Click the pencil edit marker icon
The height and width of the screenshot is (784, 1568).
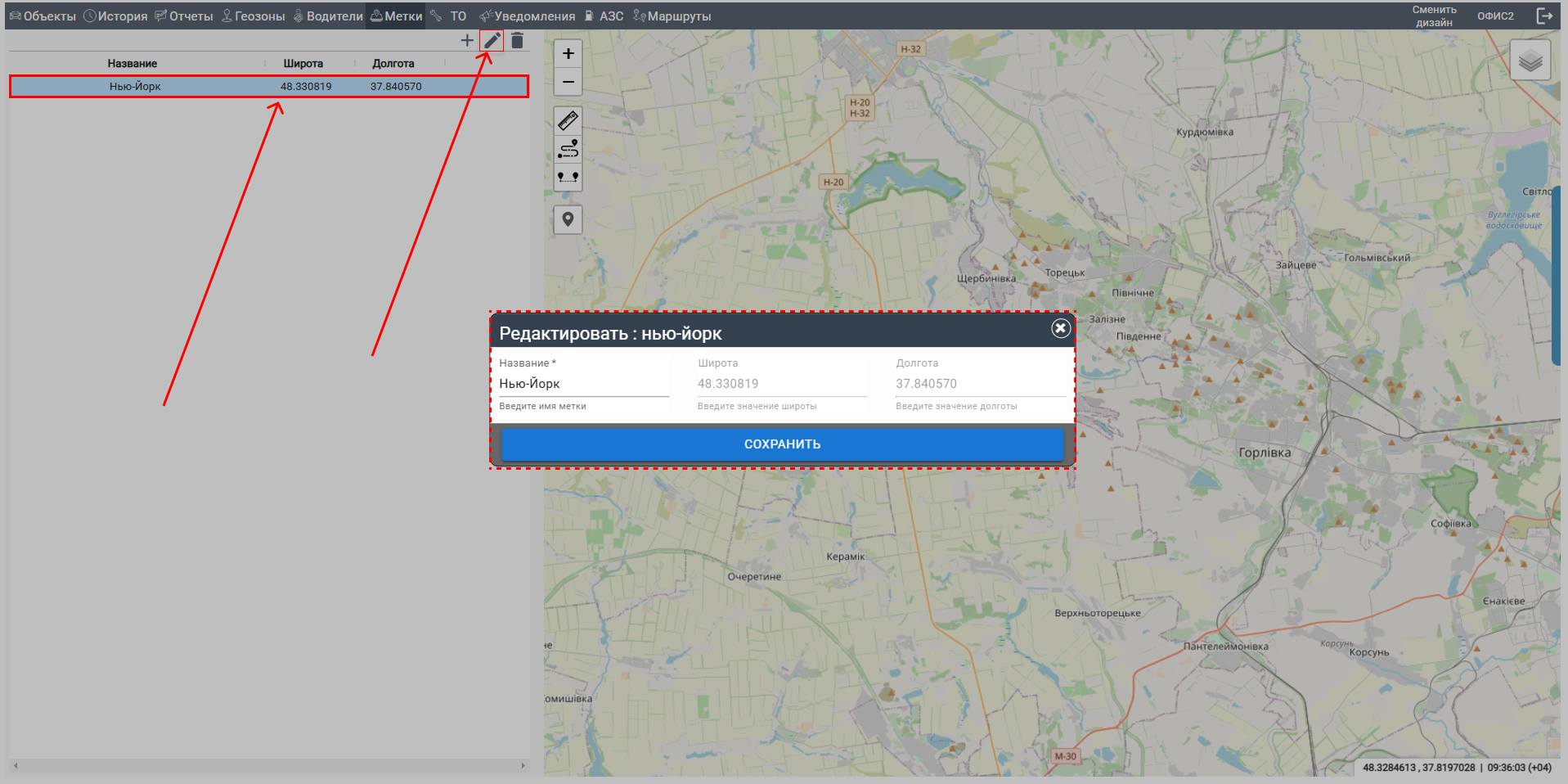tap(492, 40)
